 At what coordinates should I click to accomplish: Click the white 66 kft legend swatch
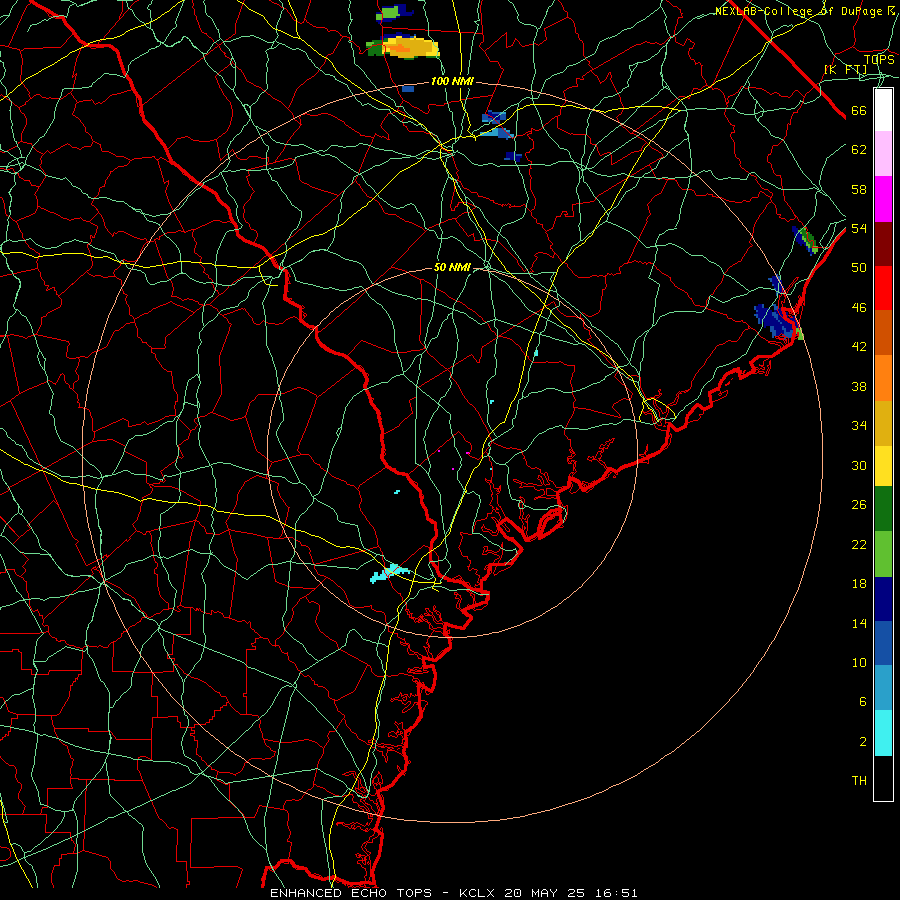point(883,110)
